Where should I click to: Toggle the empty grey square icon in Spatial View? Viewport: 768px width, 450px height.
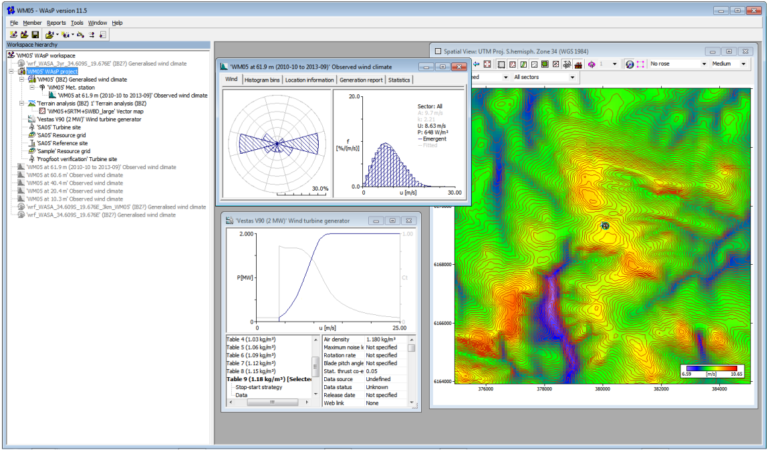point(501,64)
